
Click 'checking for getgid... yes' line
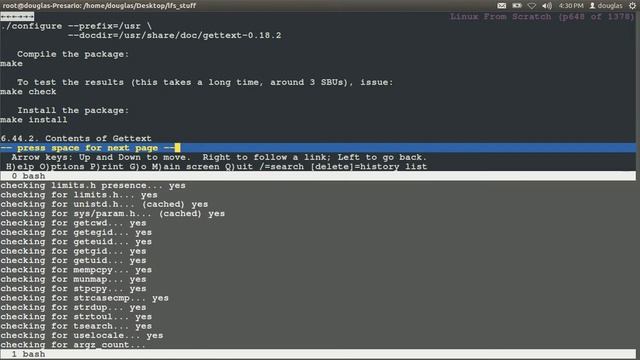(x=73, y=251)
